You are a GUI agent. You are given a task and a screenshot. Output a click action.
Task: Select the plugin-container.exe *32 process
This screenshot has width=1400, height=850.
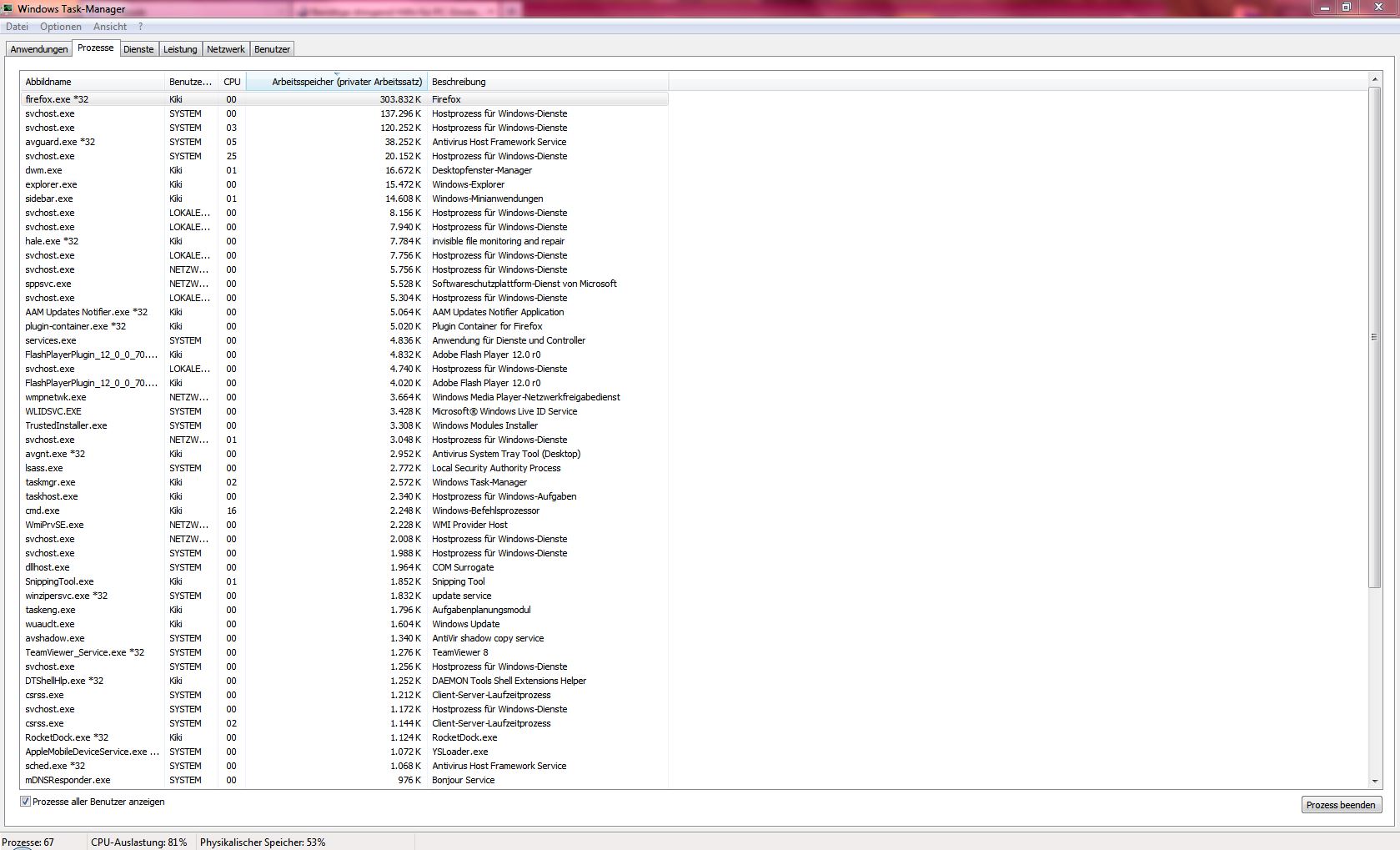[344, 326]
